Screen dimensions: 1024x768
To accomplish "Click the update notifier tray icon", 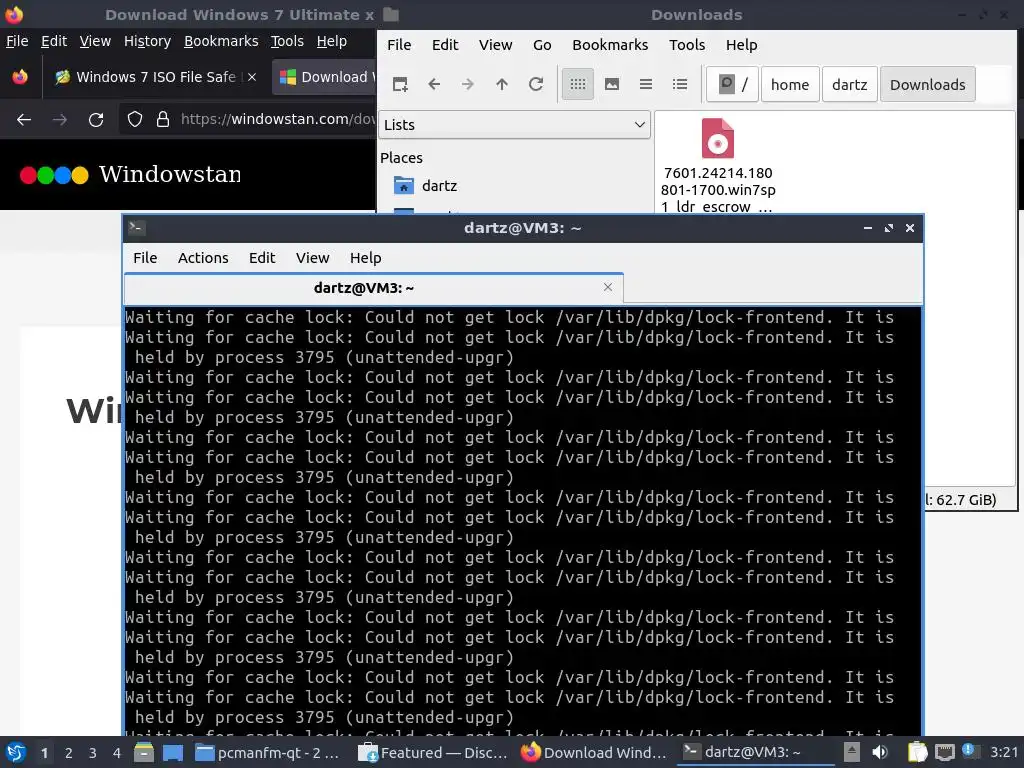I will (970, 751).
